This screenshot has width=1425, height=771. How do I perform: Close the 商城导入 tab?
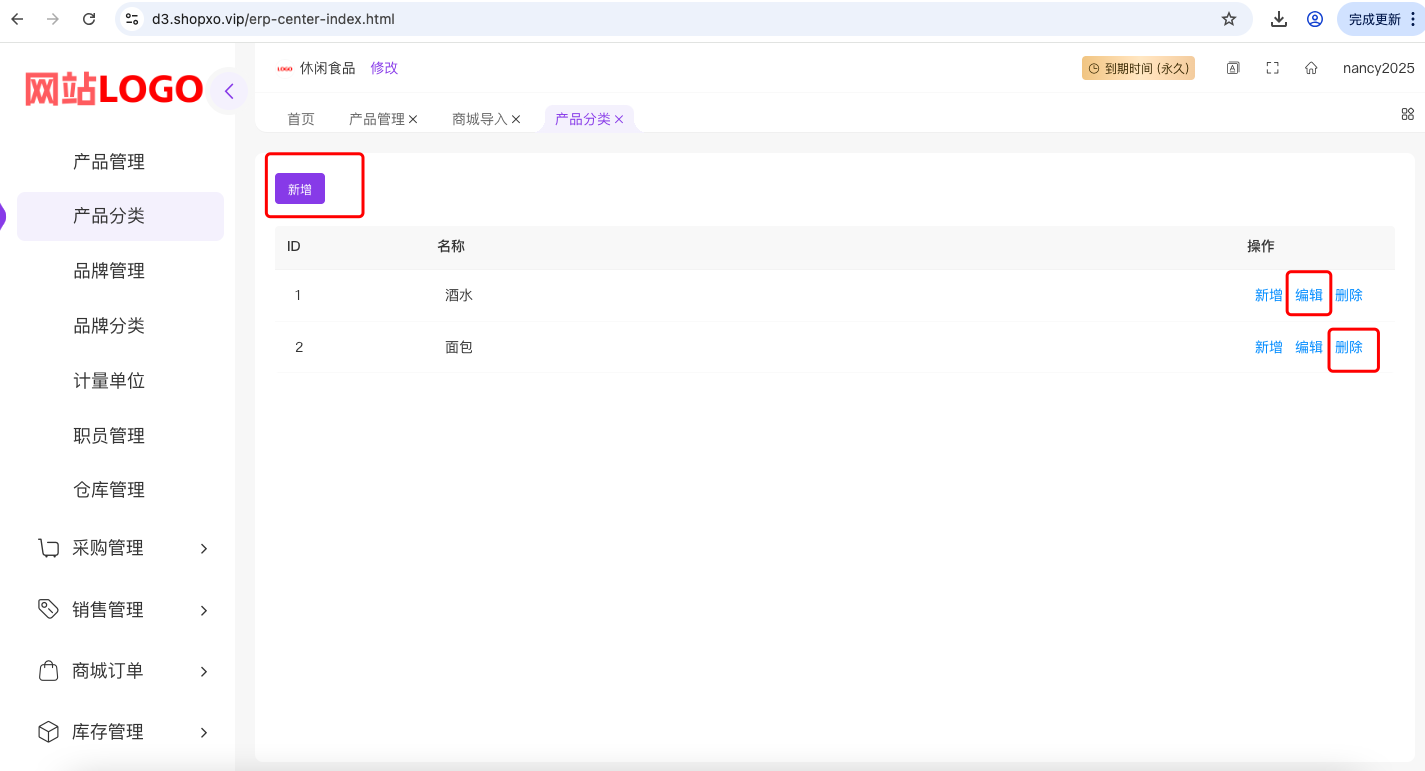click(x=516, y=119)
